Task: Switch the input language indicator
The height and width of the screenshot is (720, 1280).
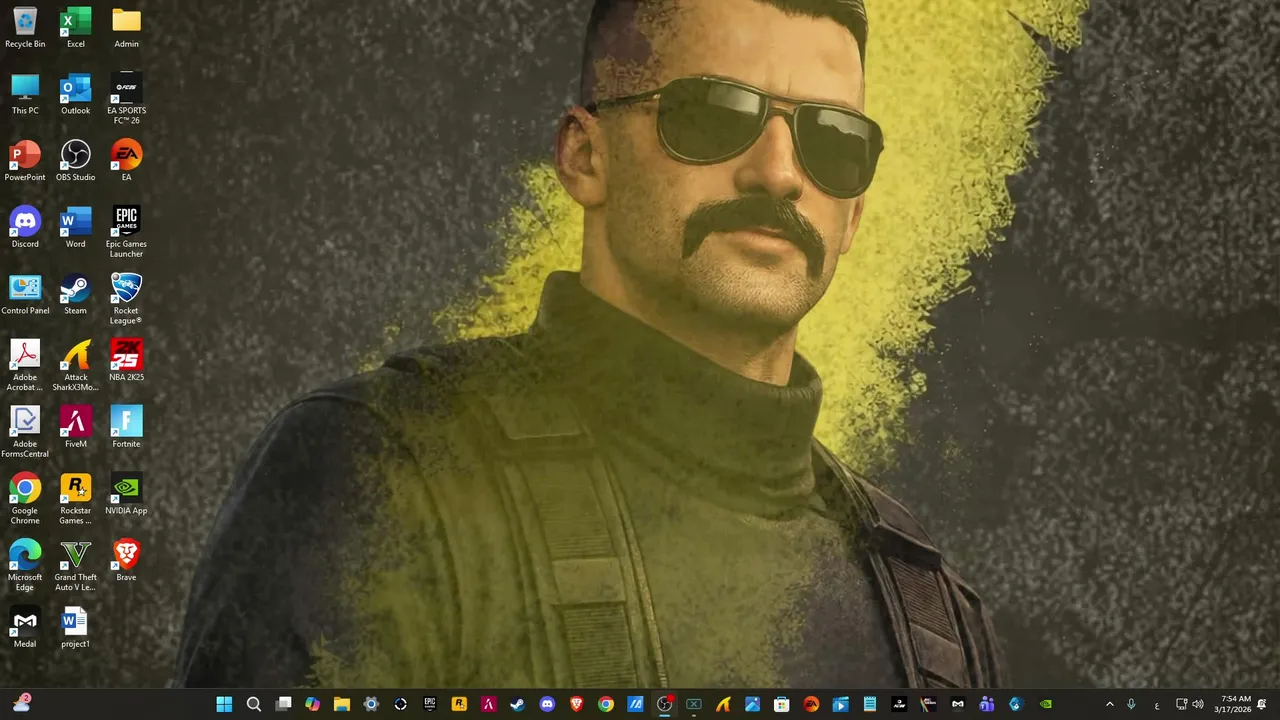Action: click(1157, 704)
